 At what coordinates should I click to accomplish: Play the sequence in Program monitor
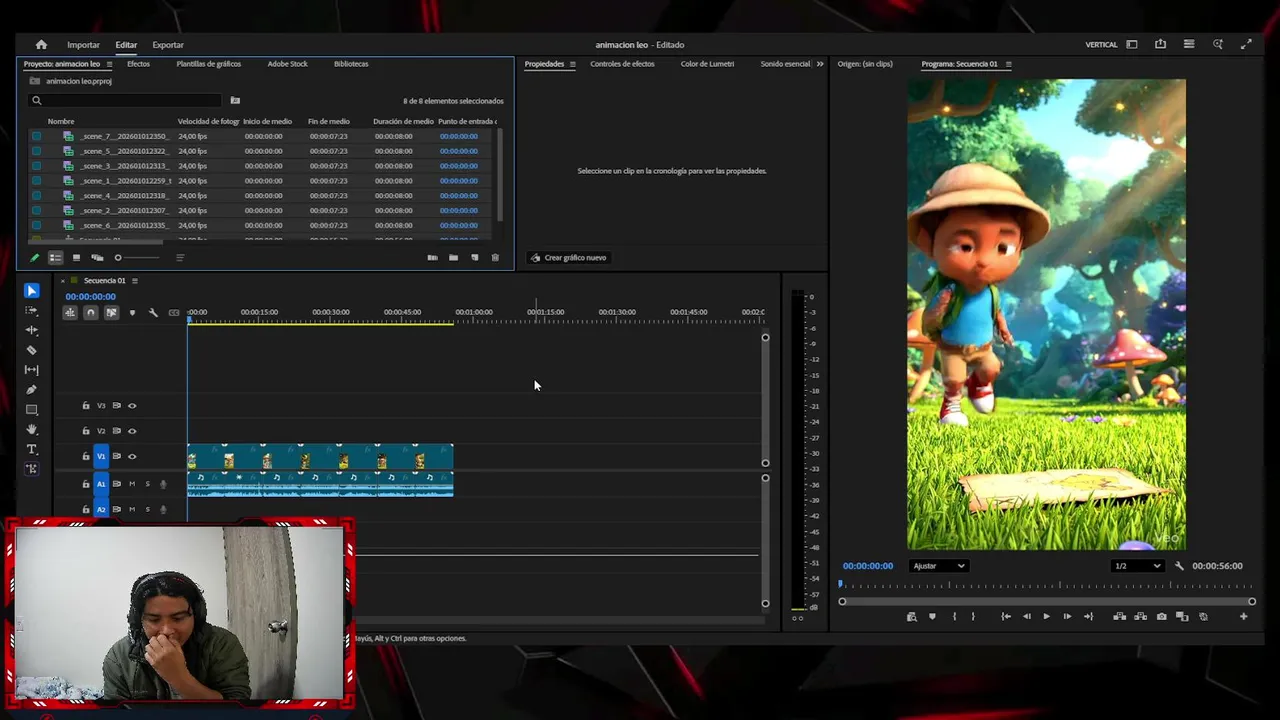pos(1047,617)
